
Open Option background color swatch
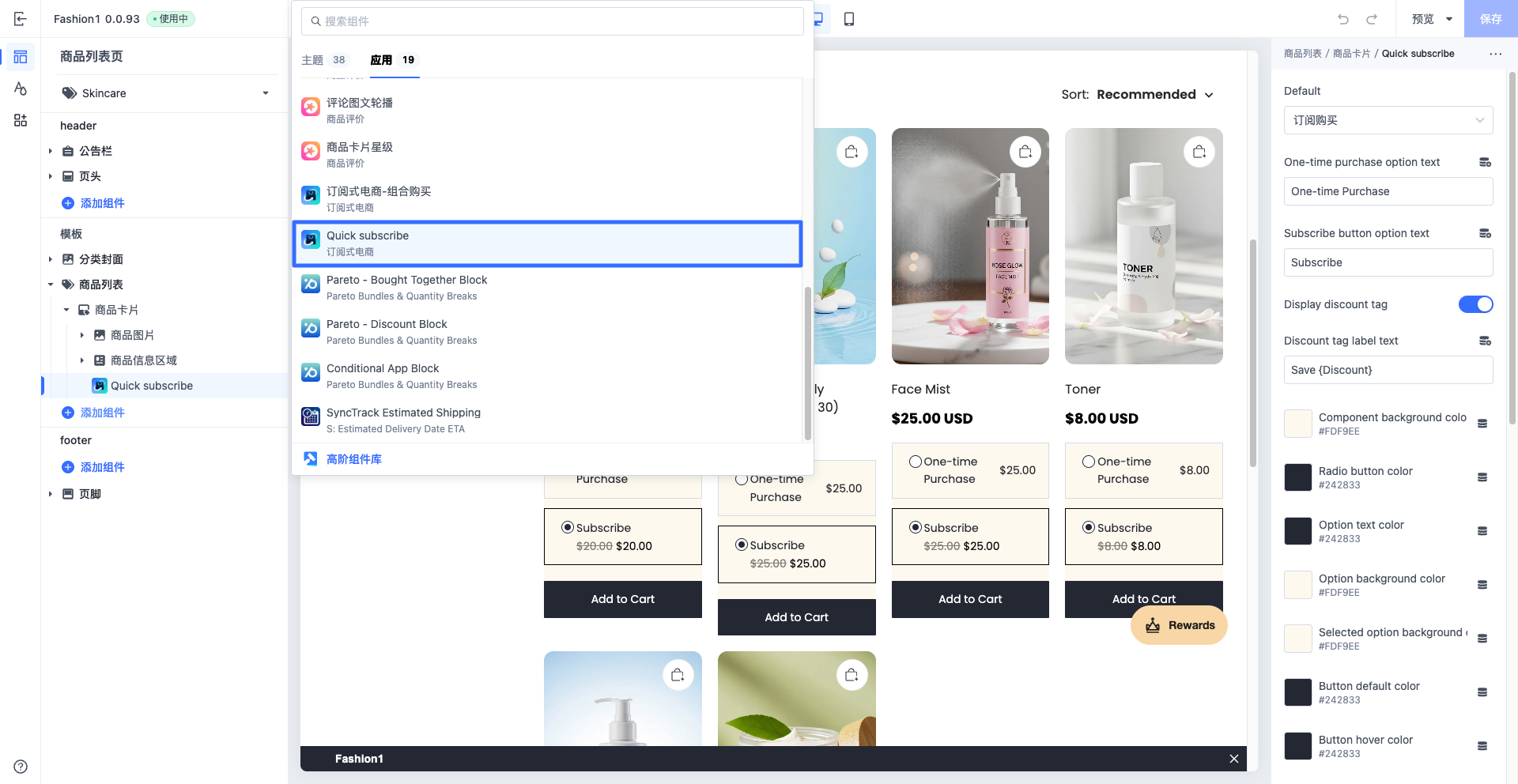point(1298,585)
